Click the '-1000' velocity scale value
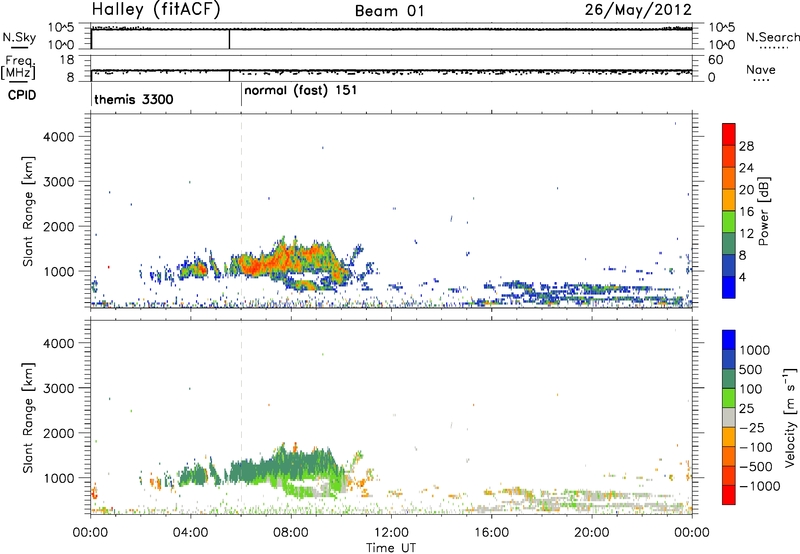 click(x=760, y=486)
